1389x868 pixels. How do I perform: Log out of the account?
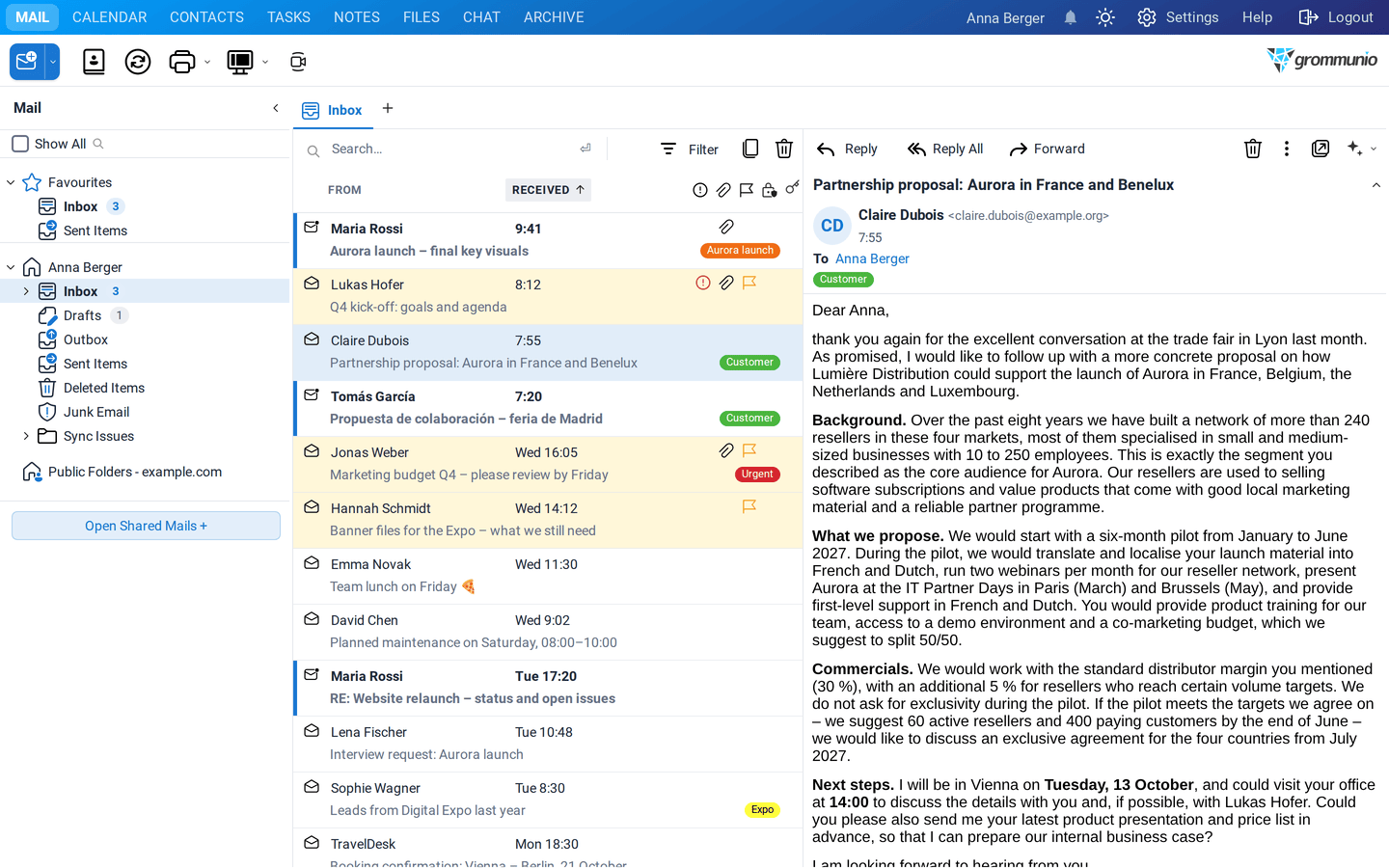(1336, 17)
